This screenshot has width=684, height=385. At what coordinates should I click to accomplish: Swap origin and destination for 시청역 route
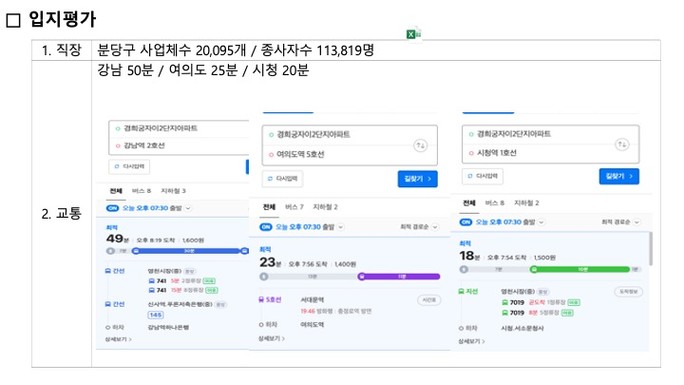pyautogui.click(x=622, y=144)
